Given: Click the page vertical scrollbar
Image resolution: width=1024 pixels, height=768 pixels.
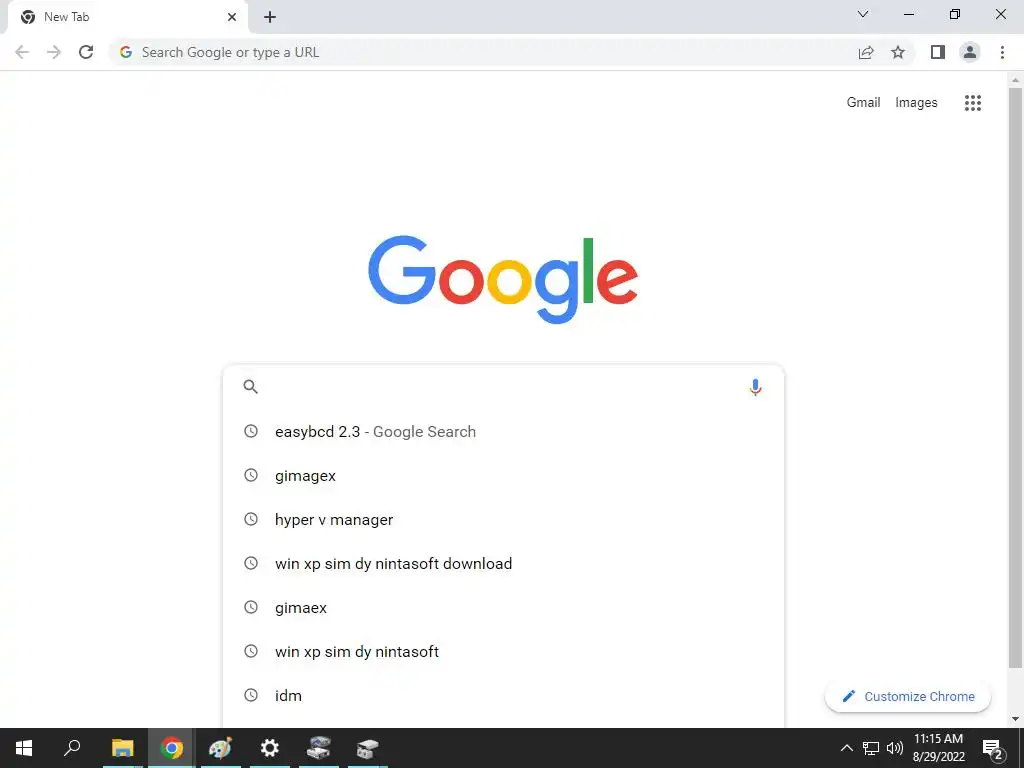Looking at the screenshot, I should 1015,379.
